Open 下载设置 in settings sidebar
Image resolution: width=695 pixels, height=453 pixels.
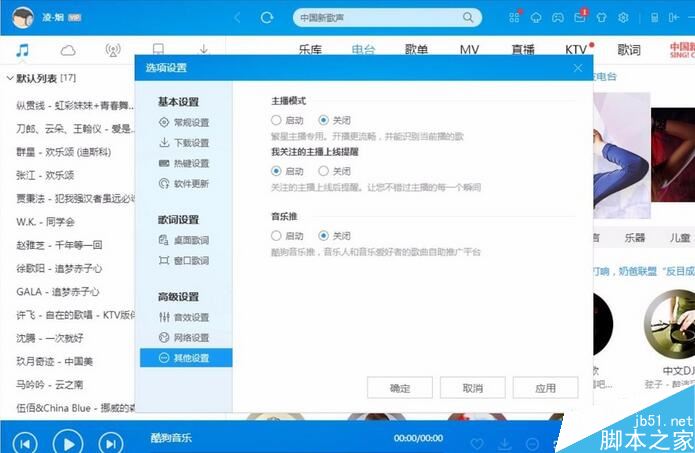[184, 143]
